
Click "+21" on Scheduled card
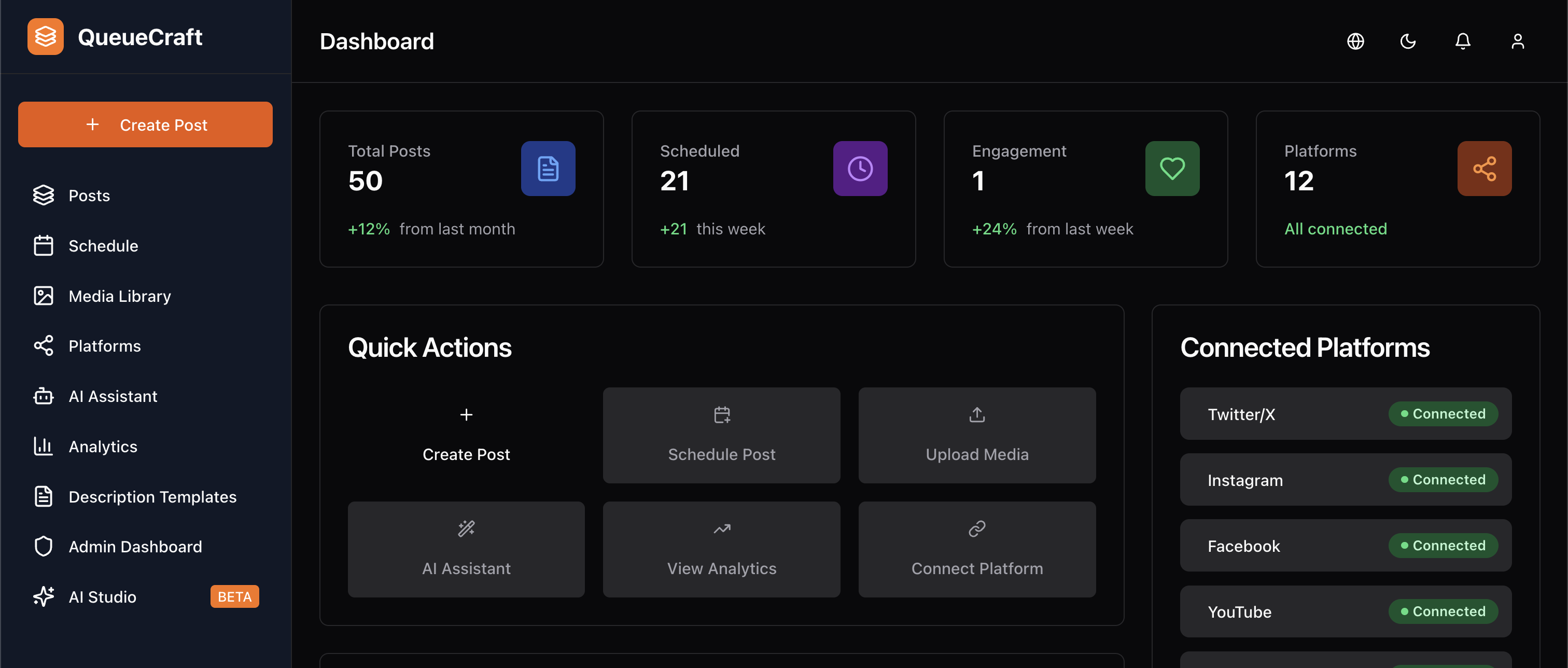(x=673, y=229)
